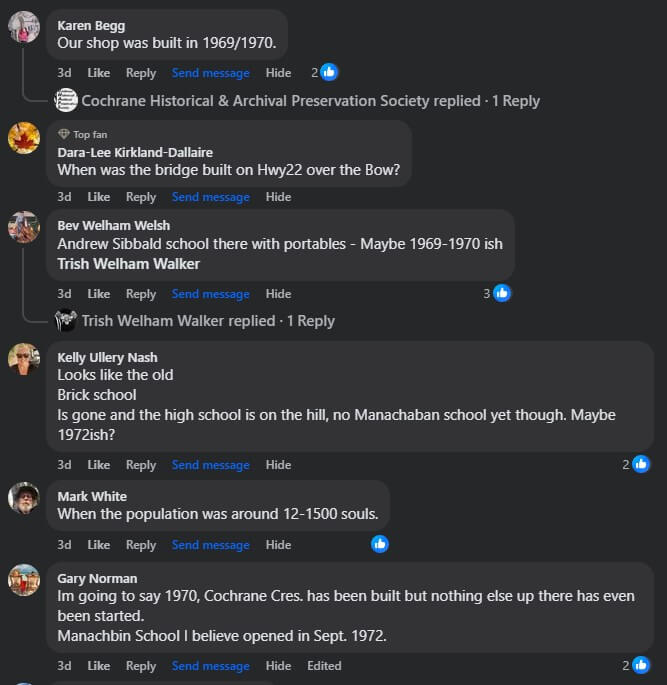Send message to Karen Begg
Screen dimensions: 667x685
click(210, 73)
